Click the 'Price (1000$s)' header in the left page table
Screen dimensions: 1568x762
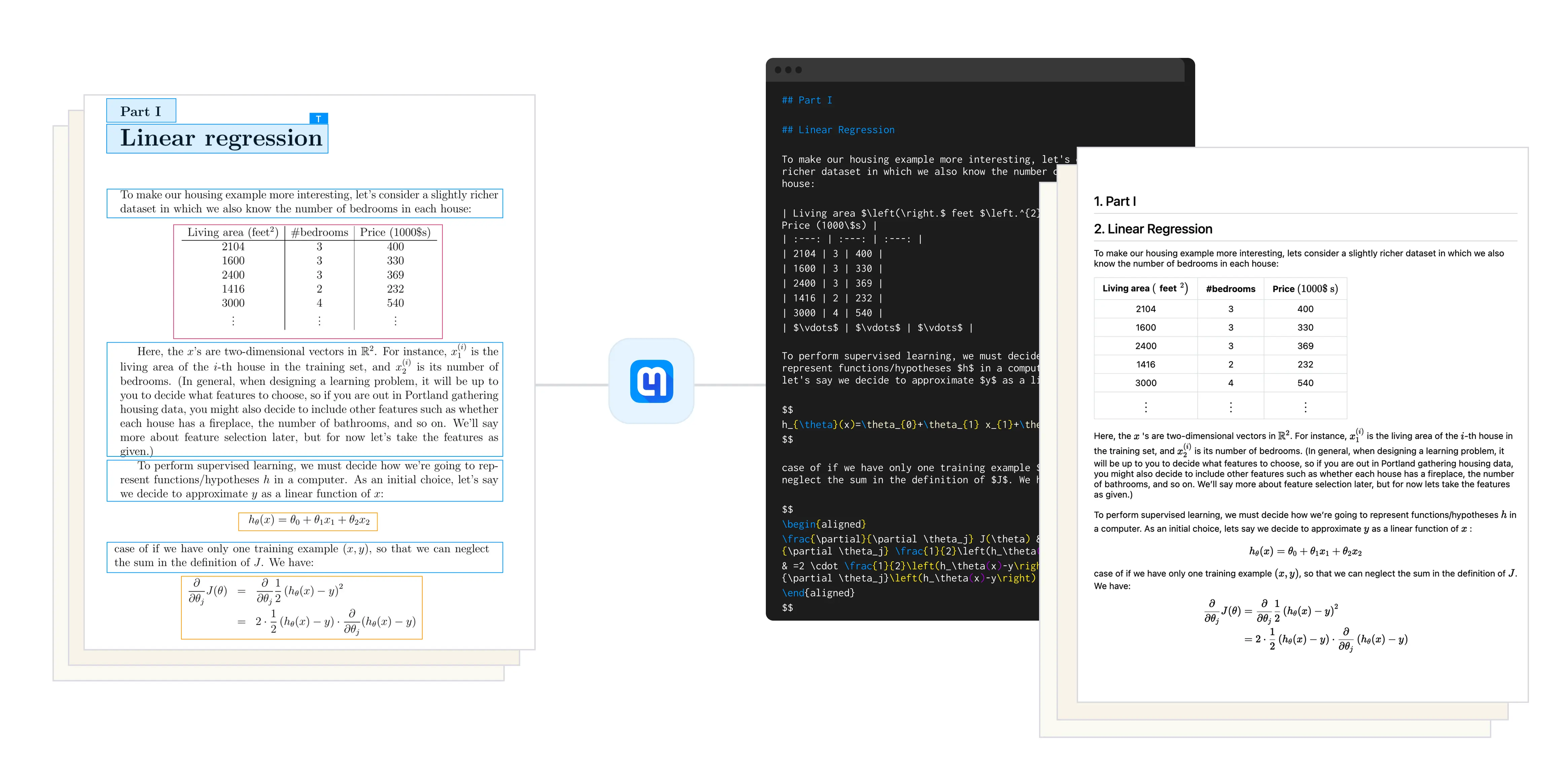395,233
